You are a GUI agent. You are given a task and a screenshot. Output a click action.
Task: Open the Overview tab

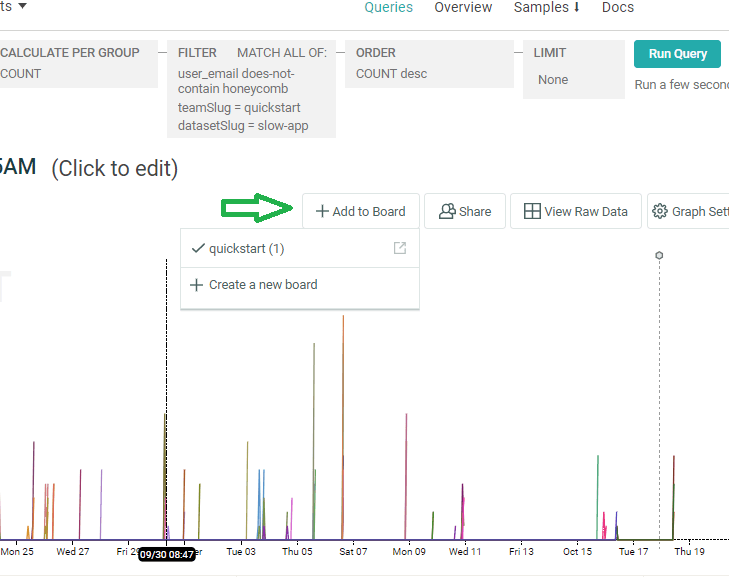463,8
